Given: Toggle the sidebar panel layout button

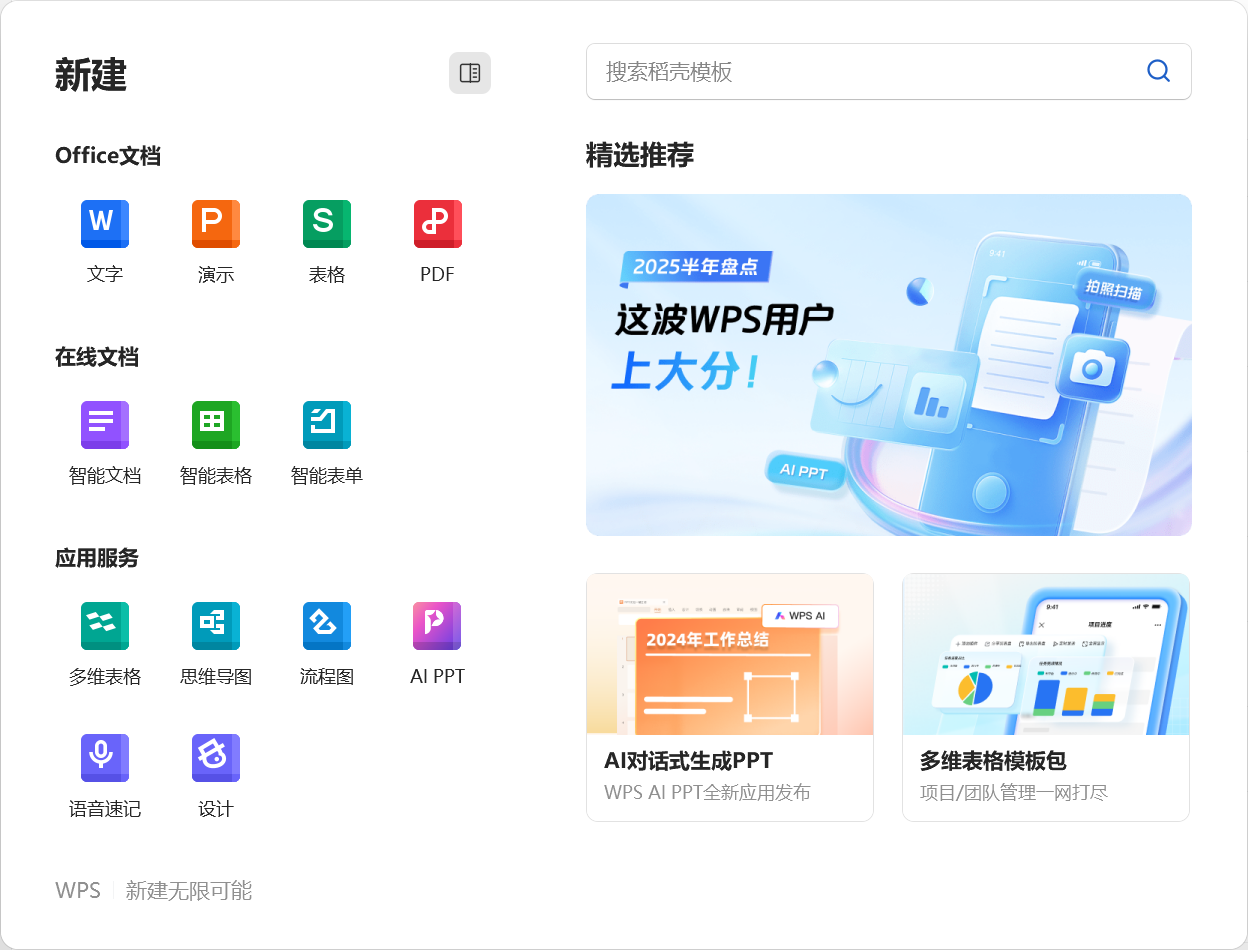Looking at the screenshot, I should click(470, 73).
